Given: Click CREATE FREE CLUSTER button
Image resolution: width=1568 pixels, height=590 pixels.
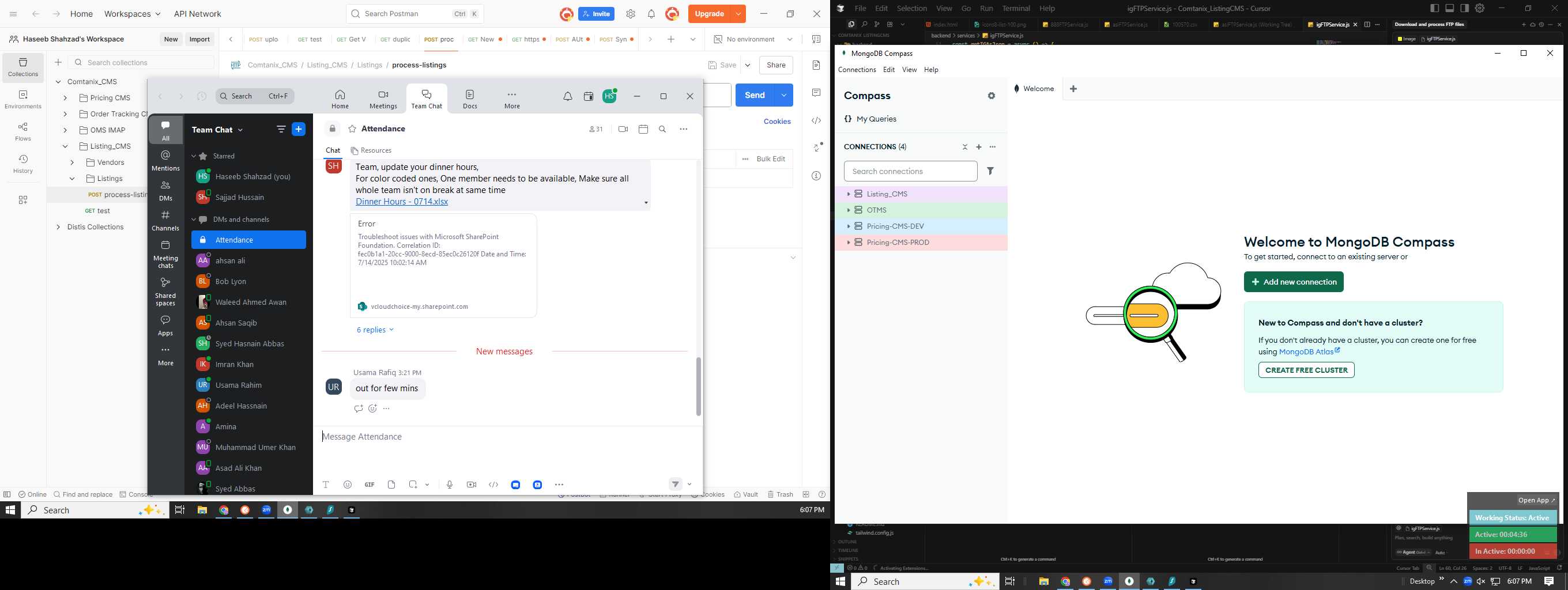Looking at the screenshot, I should [1306, 370].
